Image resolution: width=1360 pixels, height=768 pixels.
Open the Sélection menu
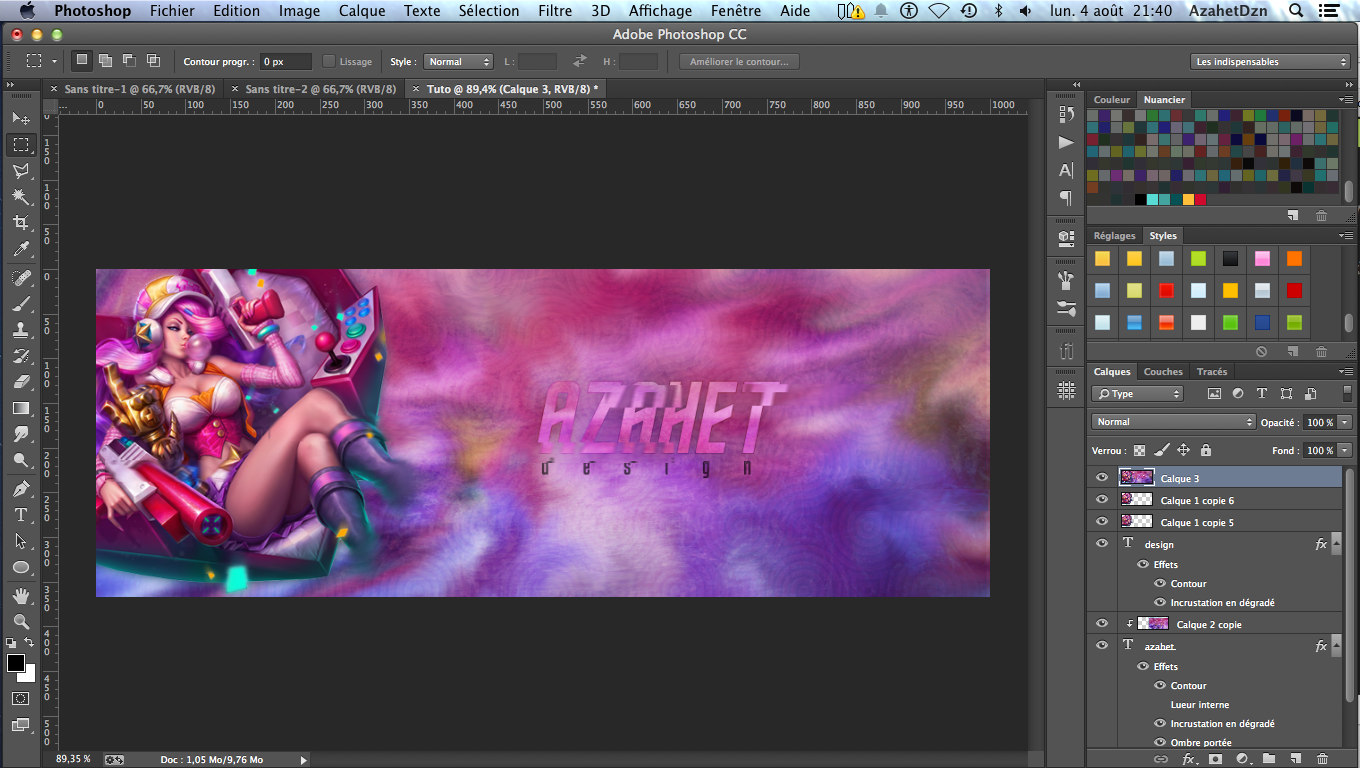(x=489, y=11)
